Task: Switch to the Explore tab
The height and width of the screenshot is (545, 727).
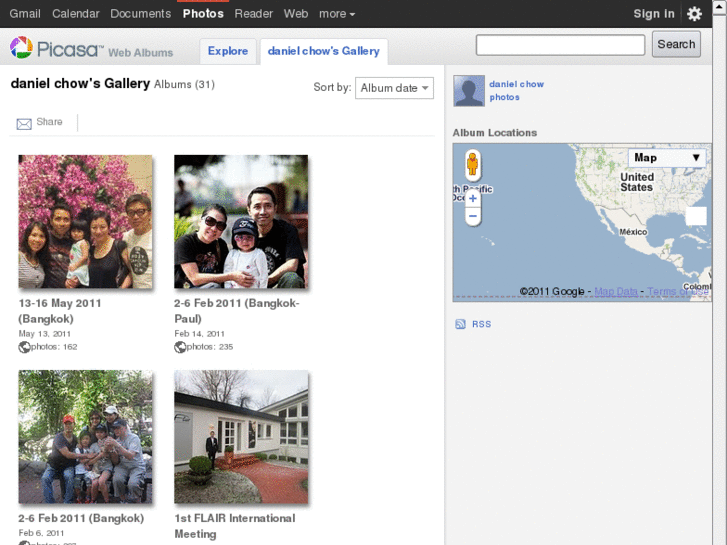Action: tap(228, 51)
